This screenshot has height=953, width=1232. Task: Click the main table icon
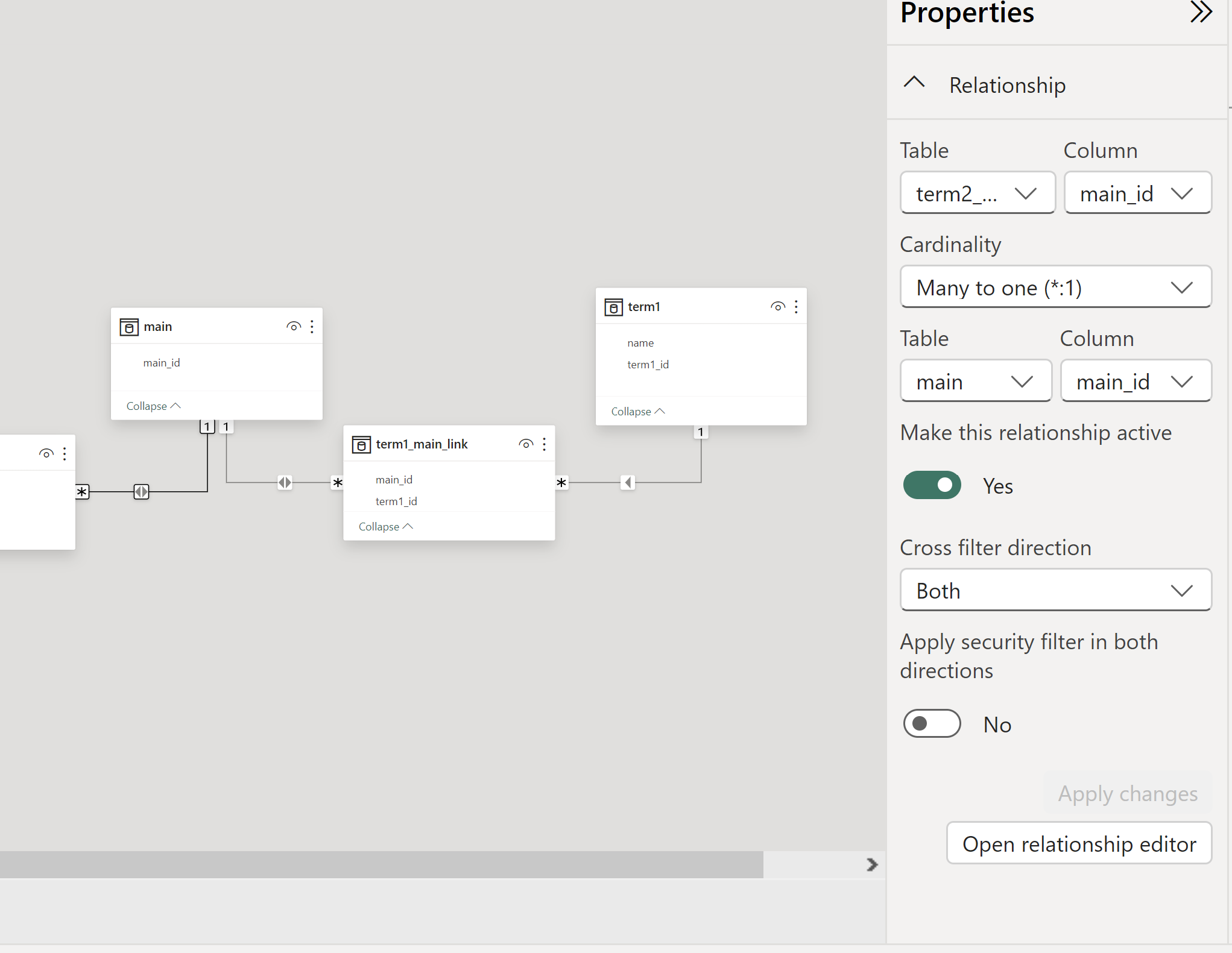coord(129,327)
